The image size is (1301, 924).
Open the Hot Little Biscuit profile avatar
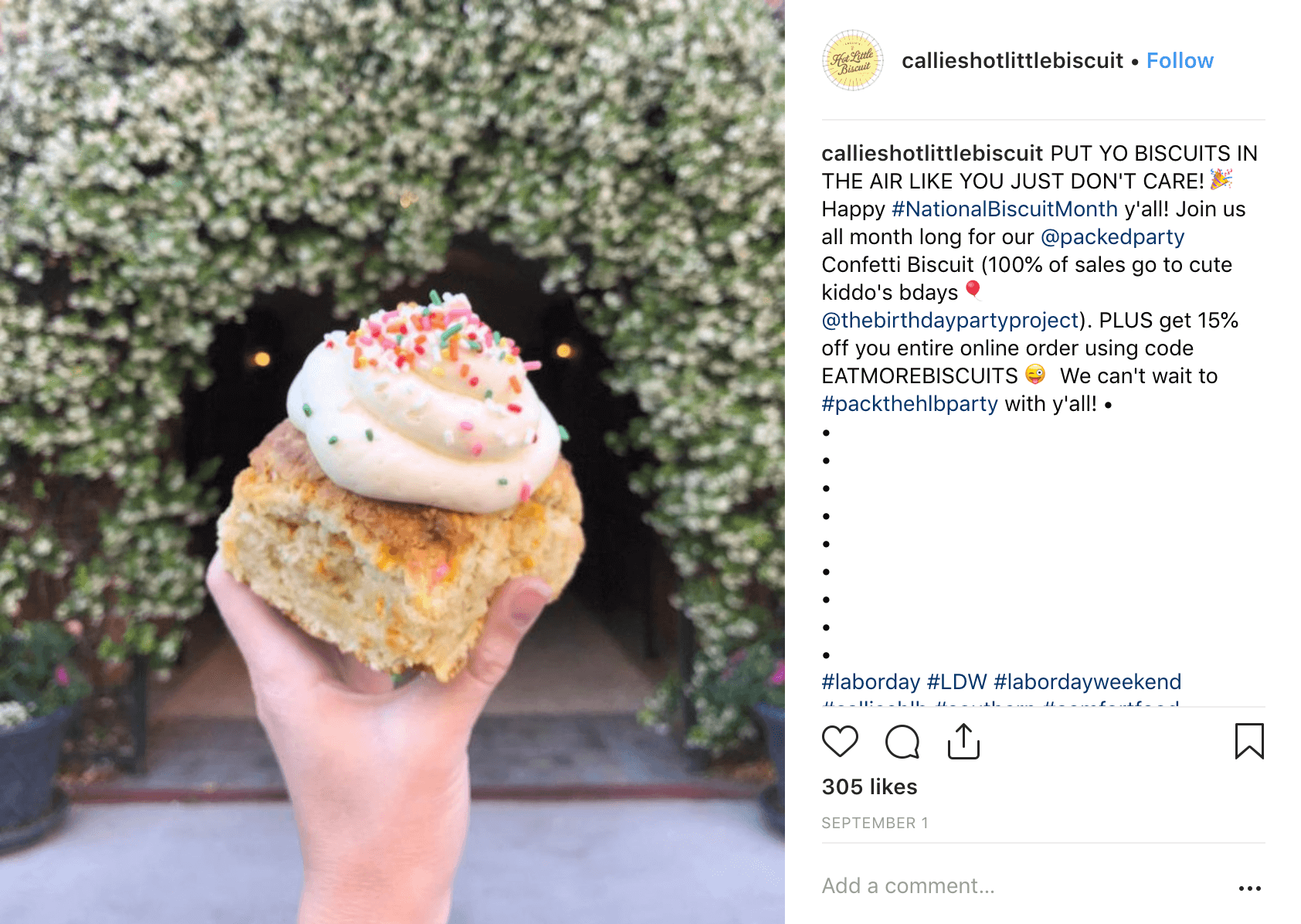pos(852,60)
